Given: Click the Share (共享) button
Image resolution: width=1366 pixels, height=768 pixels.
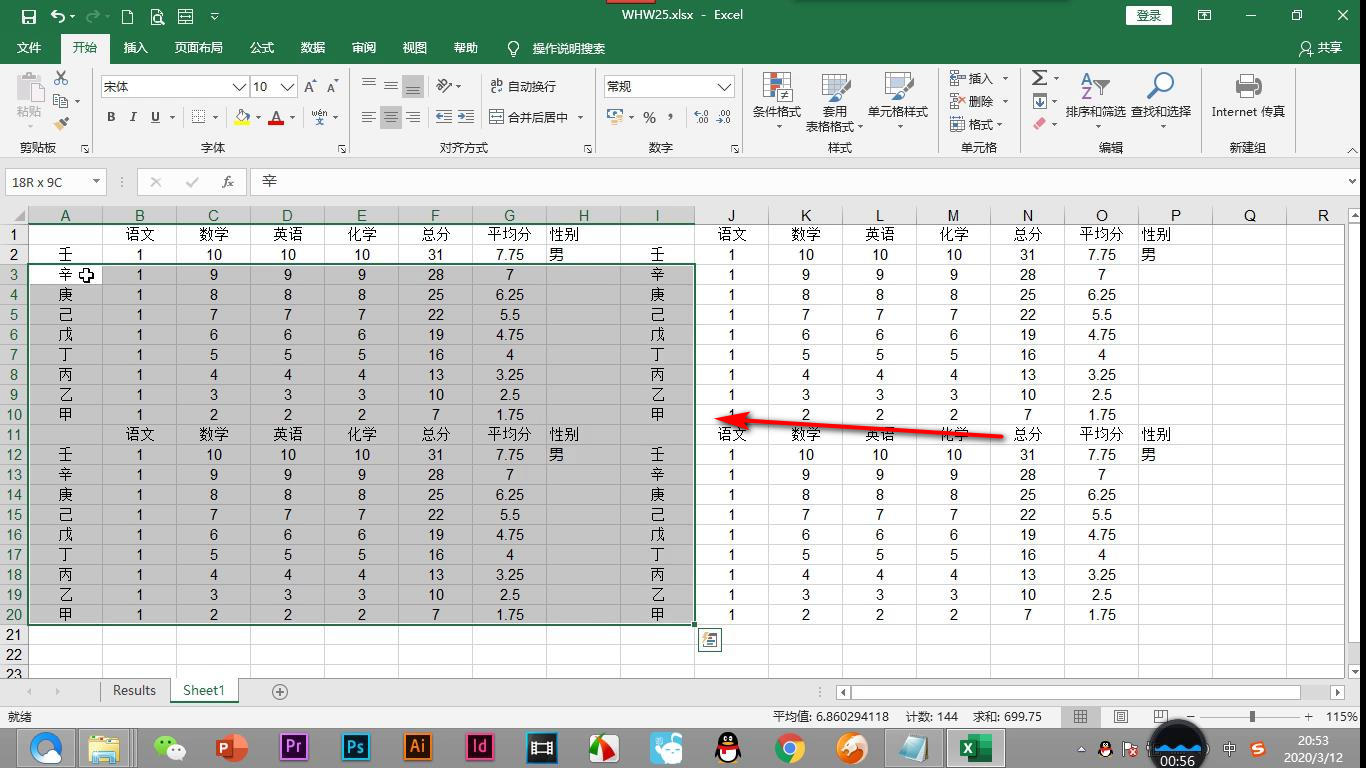Looking at the screenshot, I should click(x=1320, y=48).
